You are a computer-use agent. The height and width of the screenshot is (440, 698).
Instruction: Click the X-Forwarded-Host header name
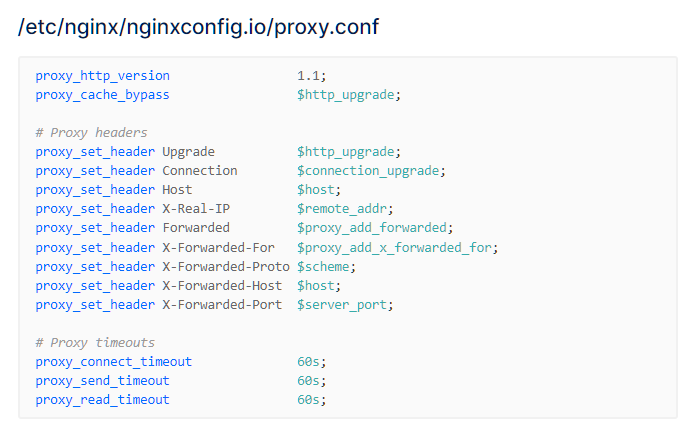click(x=222, y=286)
